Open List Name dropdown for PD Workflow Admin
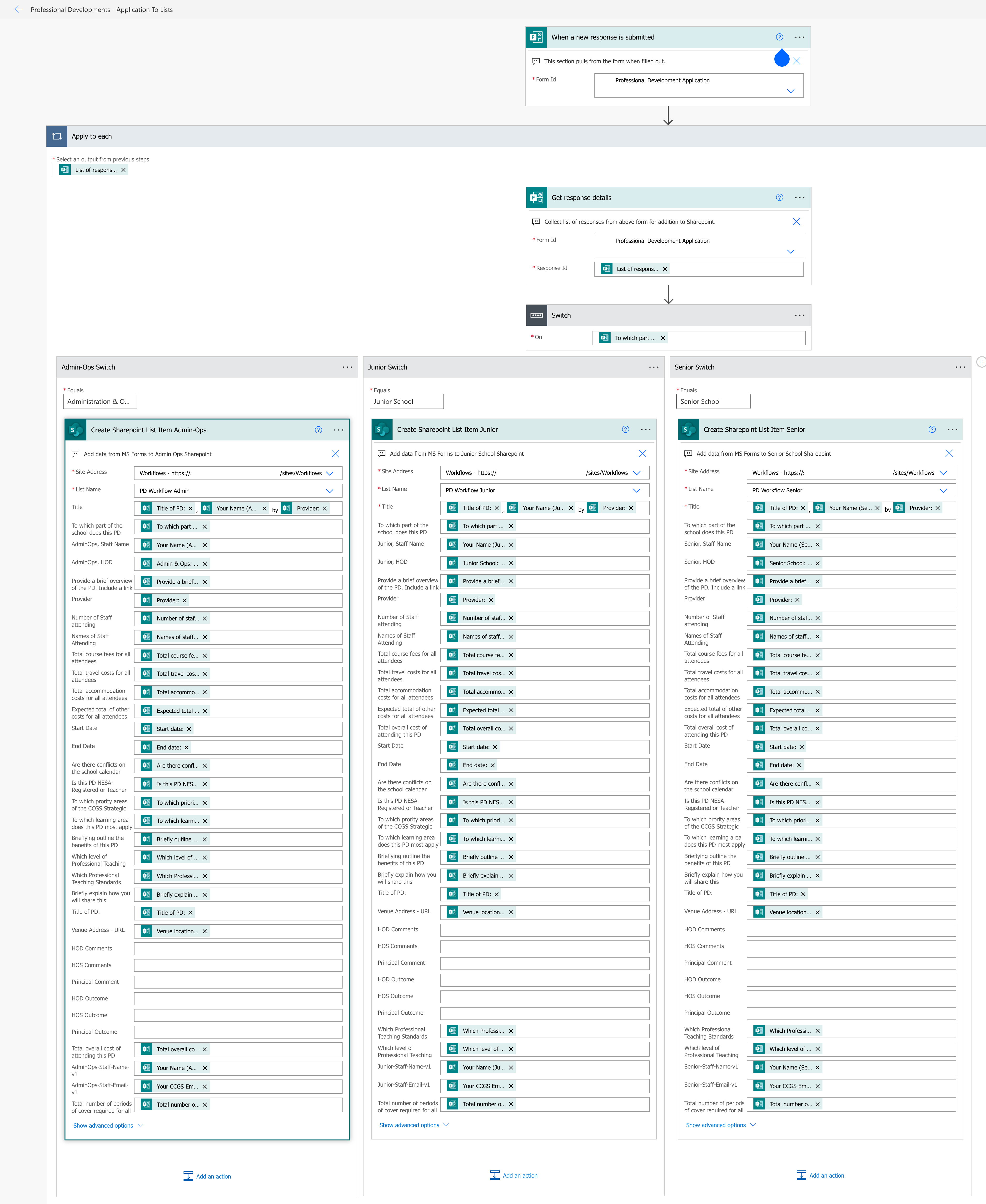The image size is (986, 1204). [329, 491]
